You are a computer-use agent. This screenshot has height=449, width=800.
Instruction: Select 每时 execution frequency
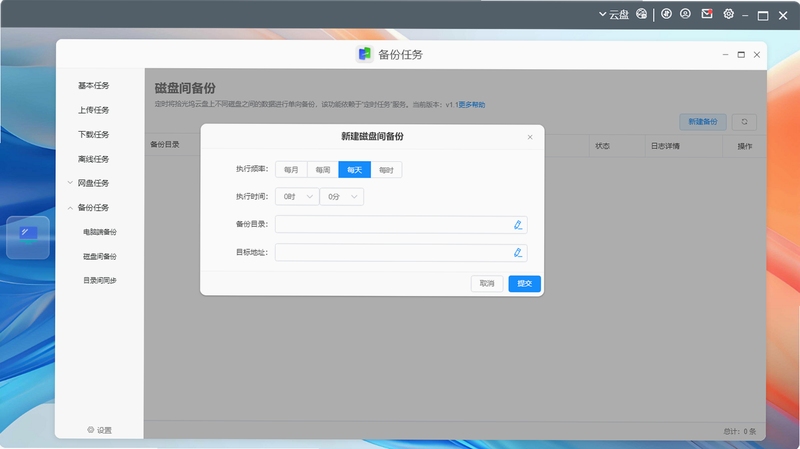[x=386, y=170]
